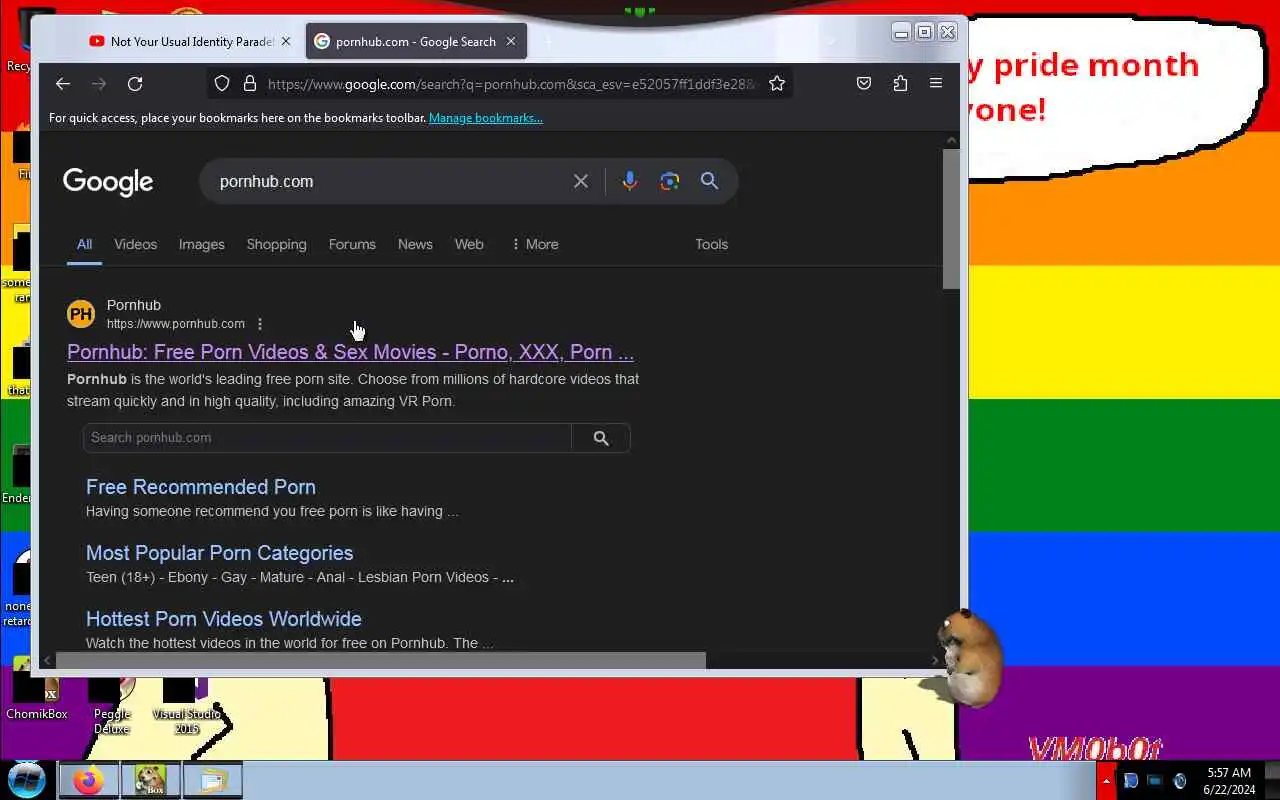Close the Google Search tab

click(511, 41)
